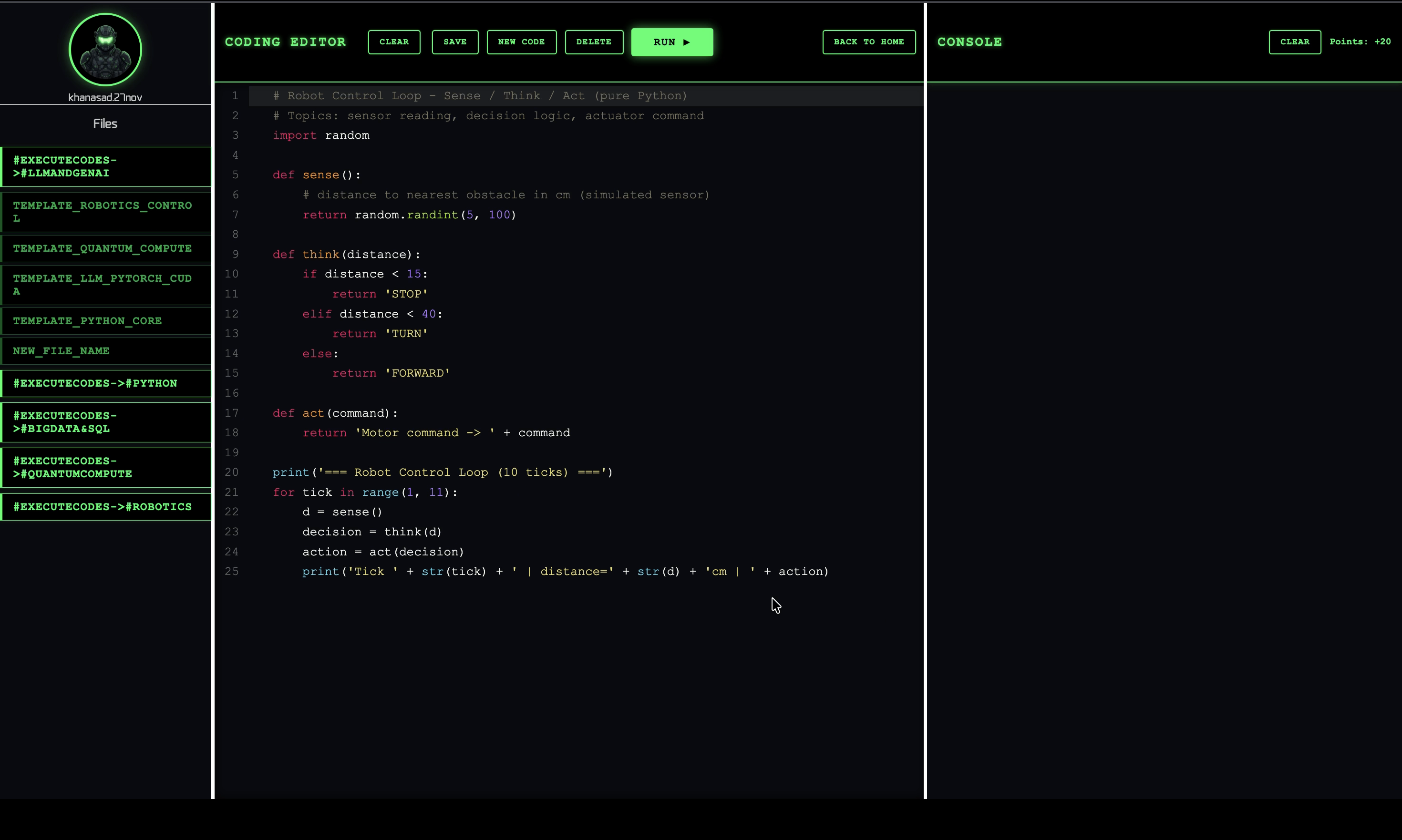Click the first comment line about Robot Control Loop
The width and height of the screenshot is (1402, 840).
[x=480, y=96]
